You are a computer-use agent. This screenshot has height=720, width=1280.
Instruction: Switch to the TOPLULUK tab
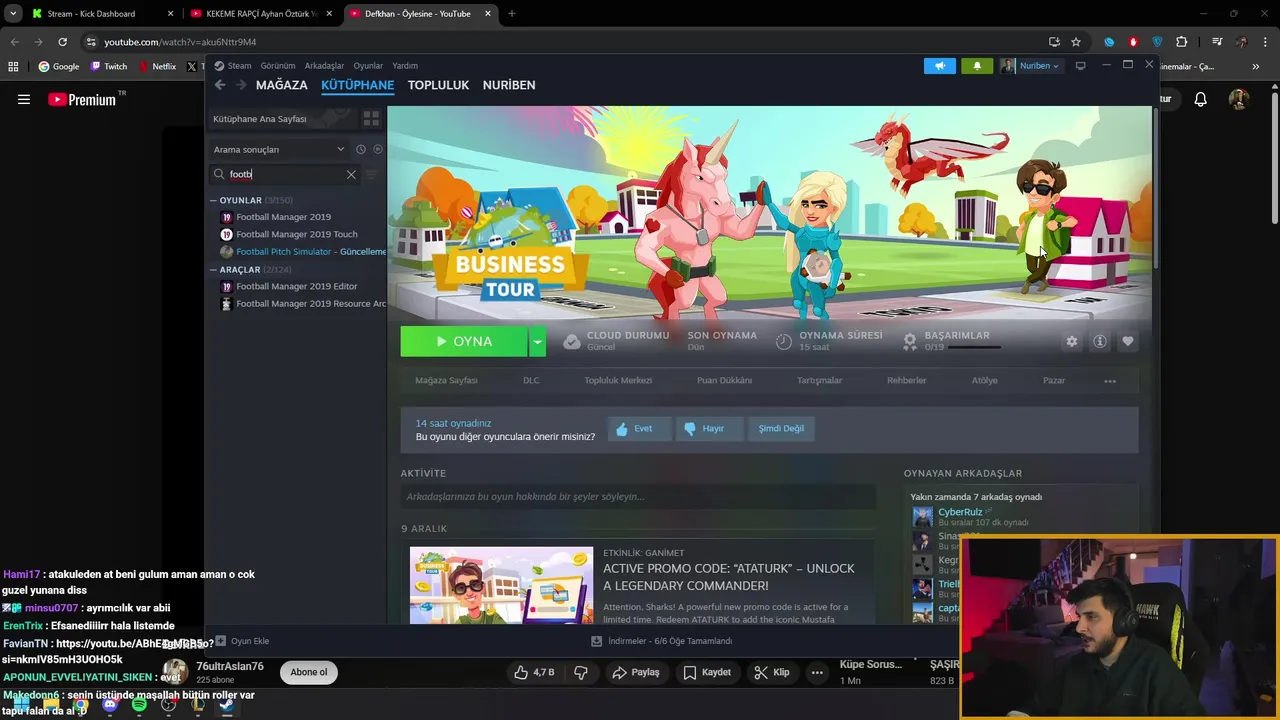(438, 85)
